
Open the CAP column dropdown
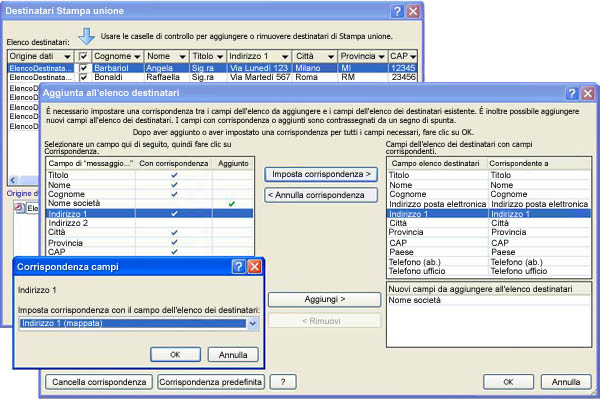(413, 57)
